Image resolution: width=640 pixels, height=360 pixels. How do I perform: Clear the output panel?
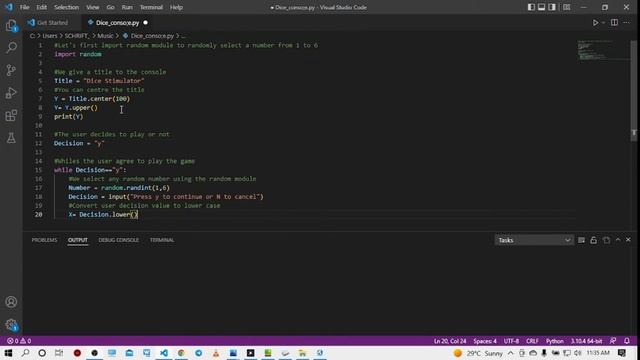(x=581, y=240)
